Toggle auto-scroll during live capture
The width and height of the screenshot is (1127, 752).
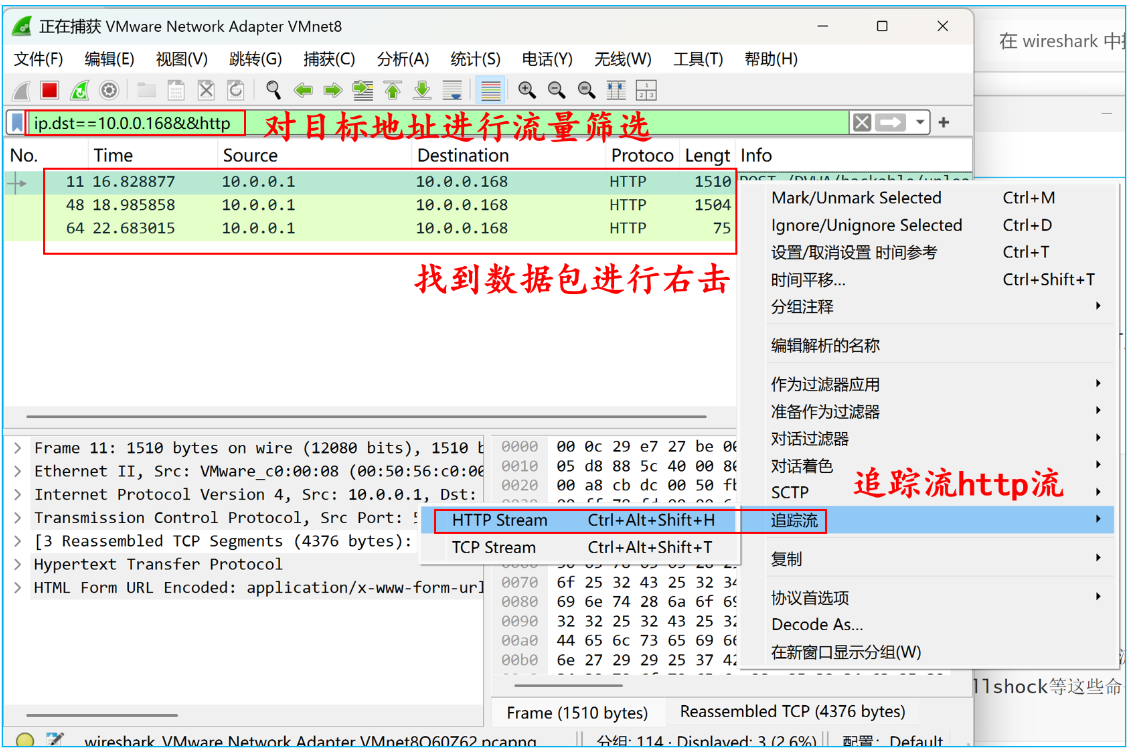coord(453,91)
